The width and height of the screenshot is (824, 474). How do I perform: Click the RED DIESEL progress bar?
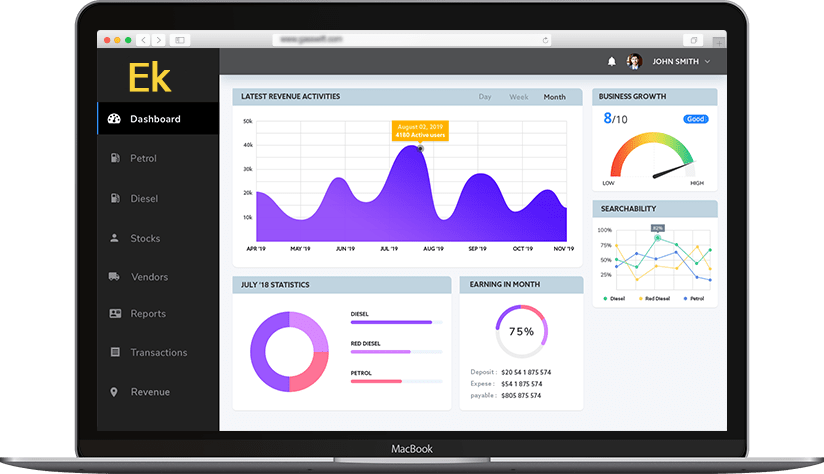(x=397, y=352)
